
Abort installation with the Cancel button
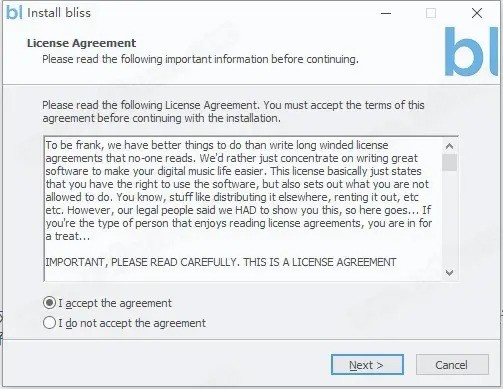tap(452, 364)
